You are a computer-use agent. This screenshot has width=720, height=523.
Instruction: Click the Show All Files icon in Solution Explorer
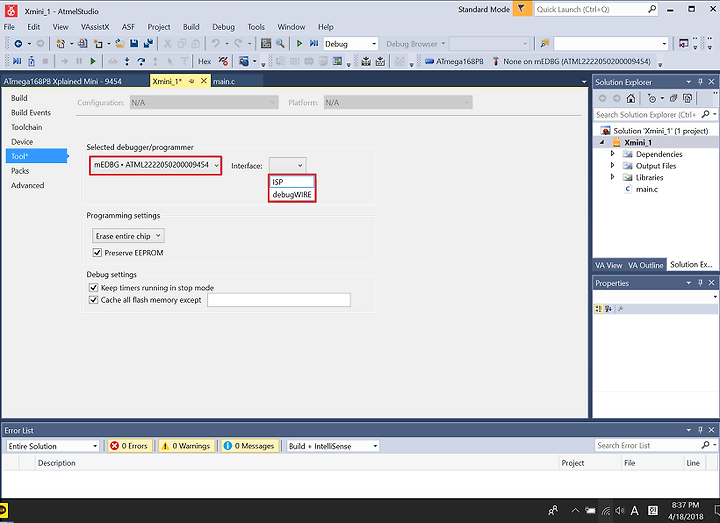(687, 98)
